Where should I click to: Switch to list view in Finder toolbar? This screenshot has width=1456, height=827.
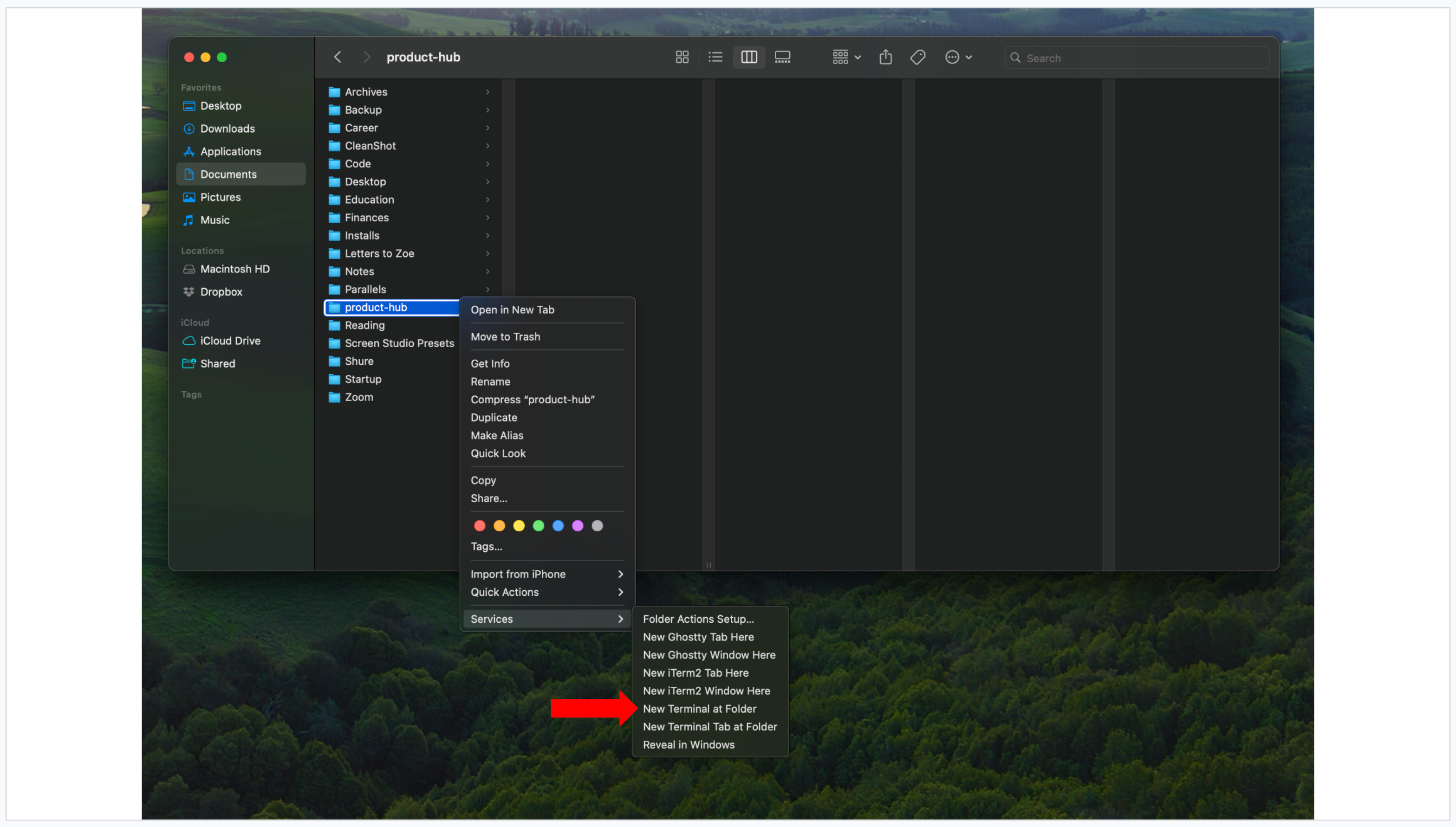[x=715, y=58]
